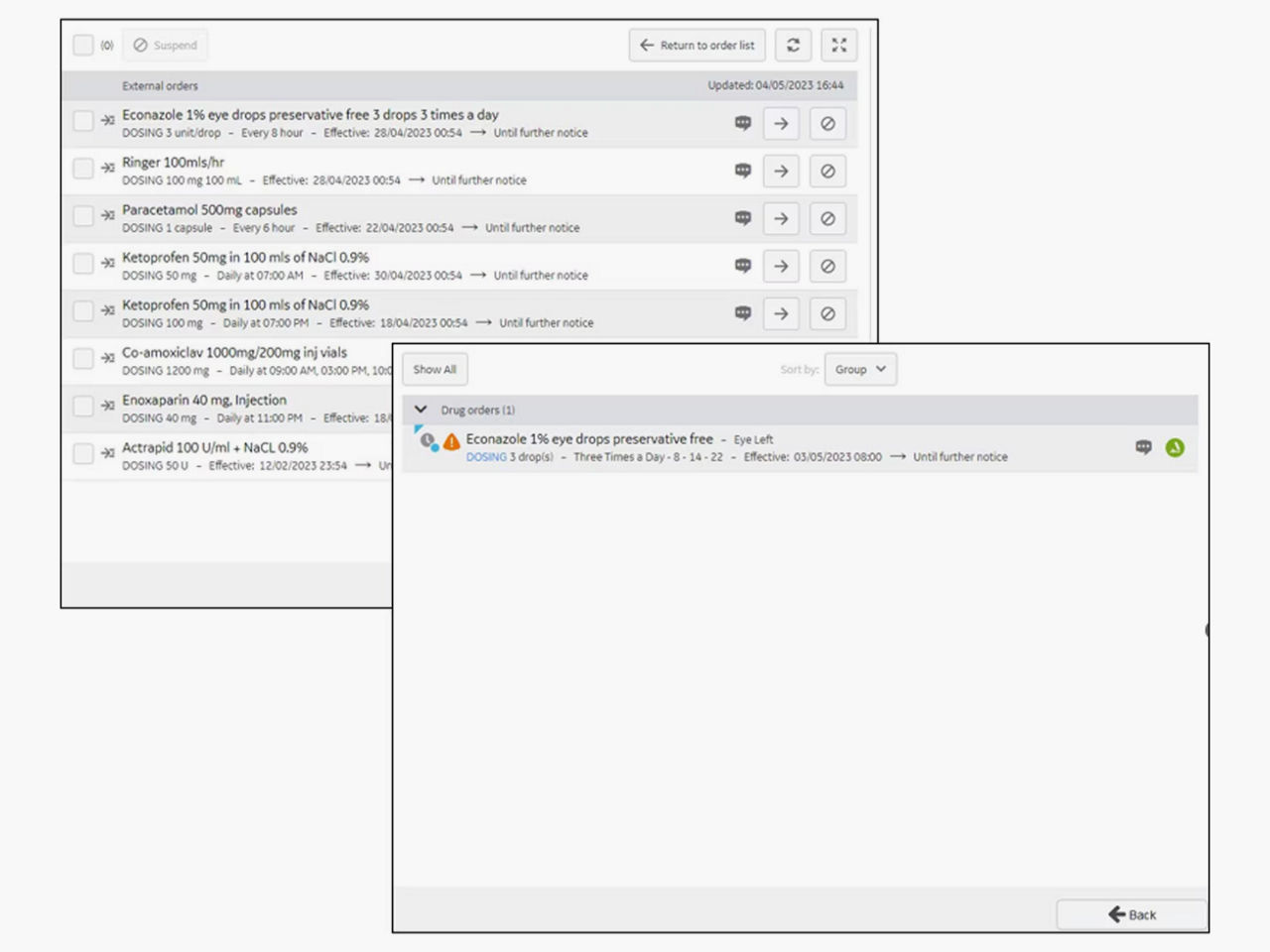The width and height of the screenshot is (1270, 952).
Task: Open comments on the Ketoprofen 50mg order
Action: [x=742, y=266]
